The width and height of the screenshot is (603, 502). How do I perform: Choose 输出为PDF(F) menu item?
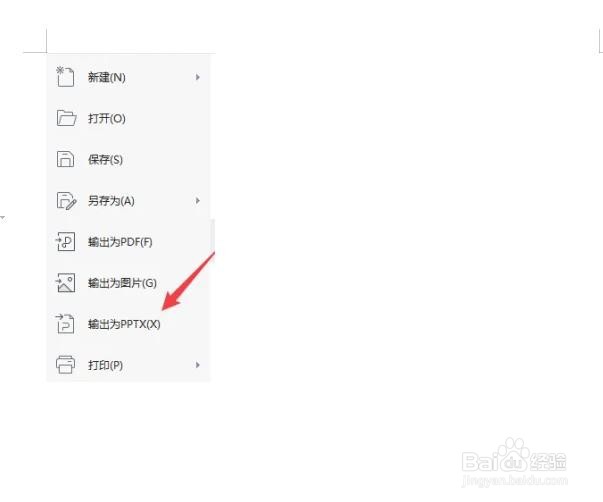pos(128,242)
